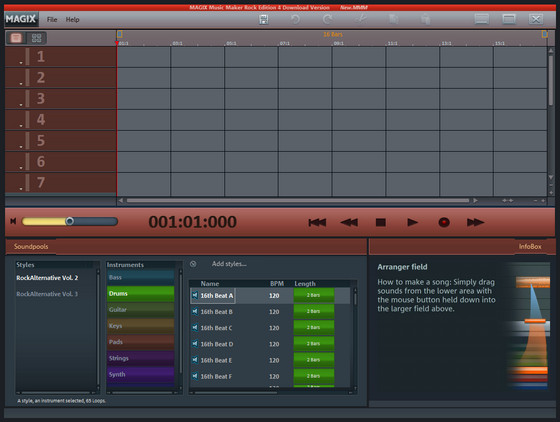Choose the Pads instrument
The width and height of the screenshot is (560, 422).
point(140,342)
